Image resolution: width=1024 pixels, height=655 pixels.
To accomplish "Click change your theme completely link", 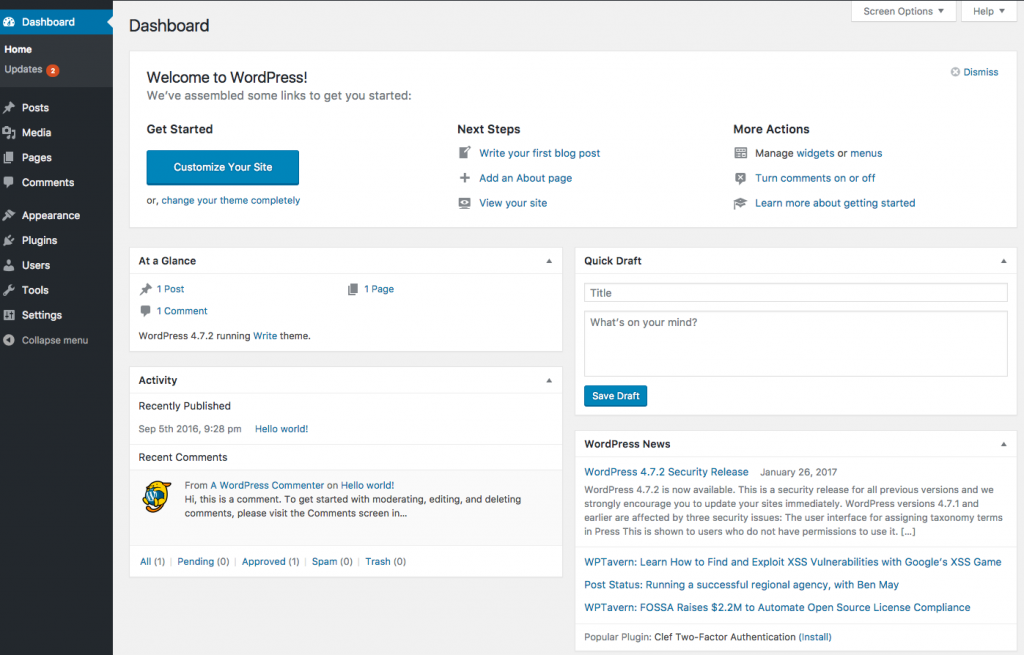I will 231,200.
